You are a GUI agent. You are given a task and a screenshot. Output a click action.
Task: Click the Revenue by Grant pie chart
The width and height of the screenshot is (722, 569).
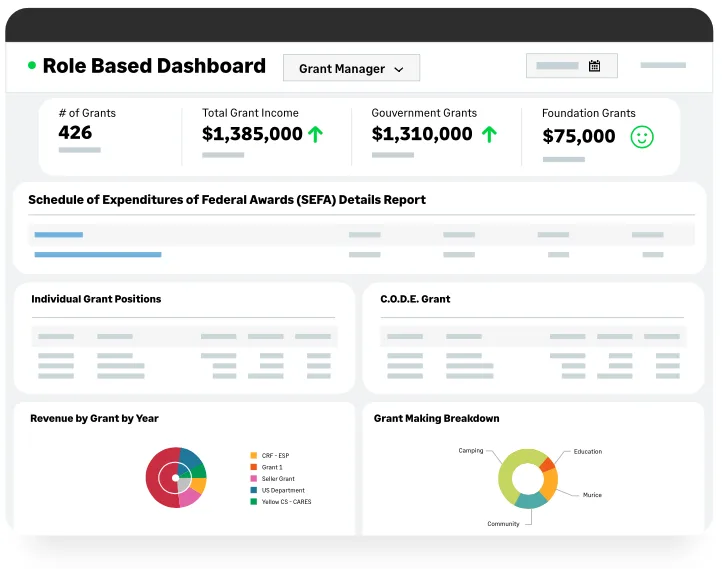point(176,477)
